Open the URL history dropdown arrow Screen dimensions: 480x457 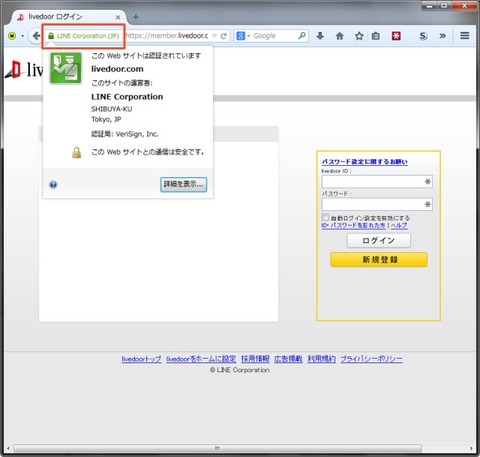[214, 36]
